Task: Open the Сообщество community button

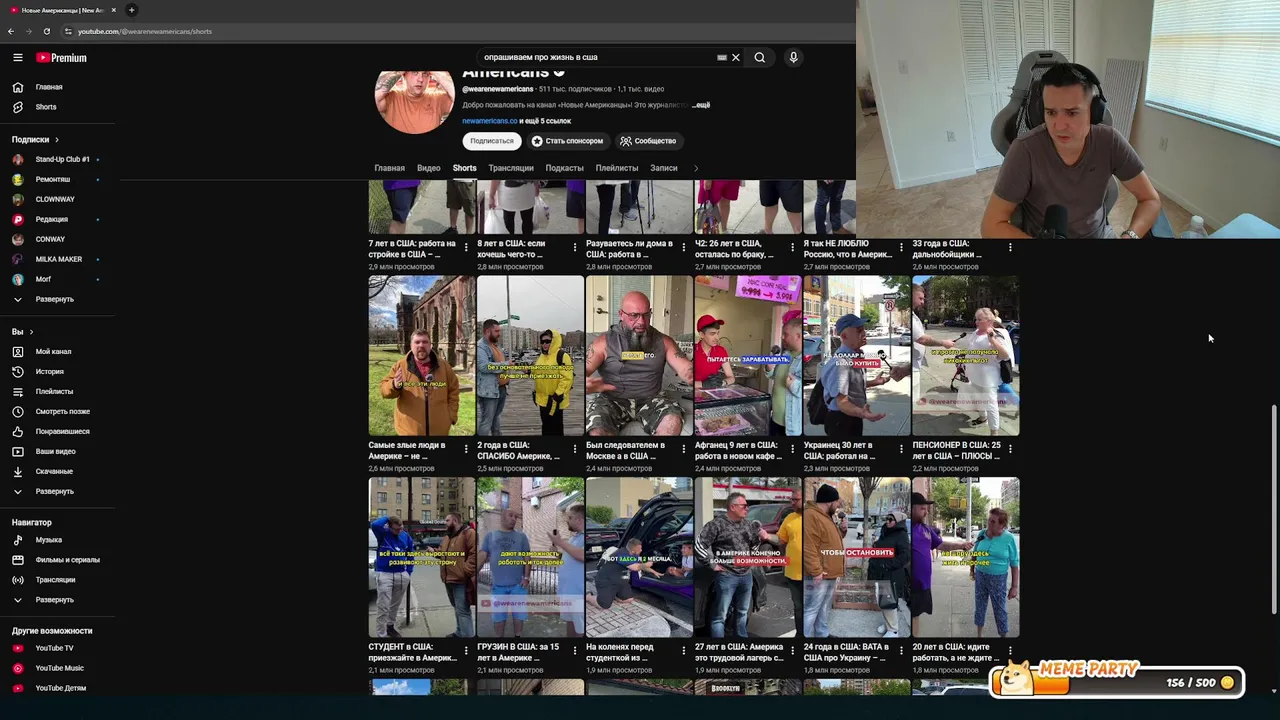Action: (x=648, y=141)
